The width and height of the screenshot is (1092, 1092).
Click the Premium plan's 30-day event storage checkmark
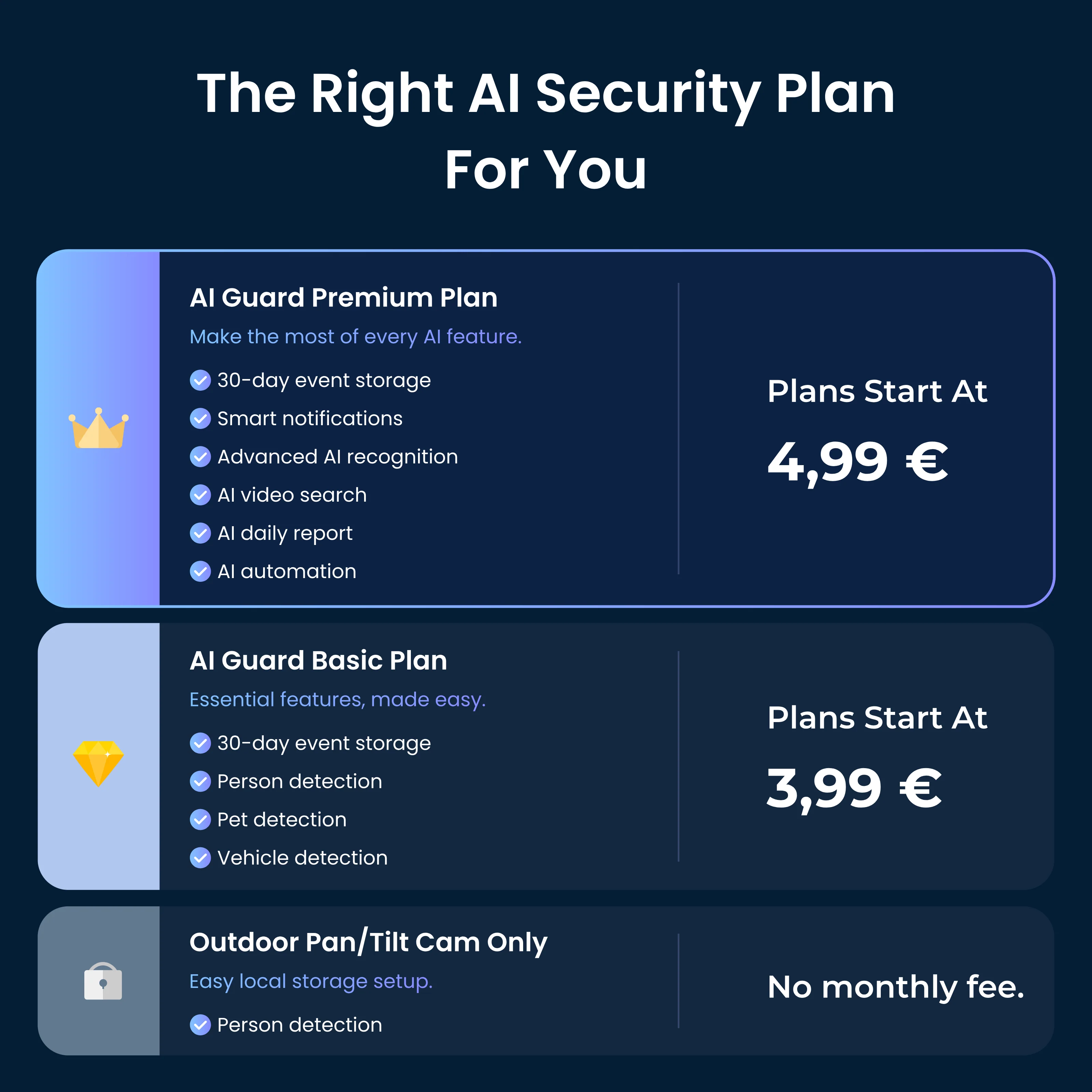click(x=200, y=380)
